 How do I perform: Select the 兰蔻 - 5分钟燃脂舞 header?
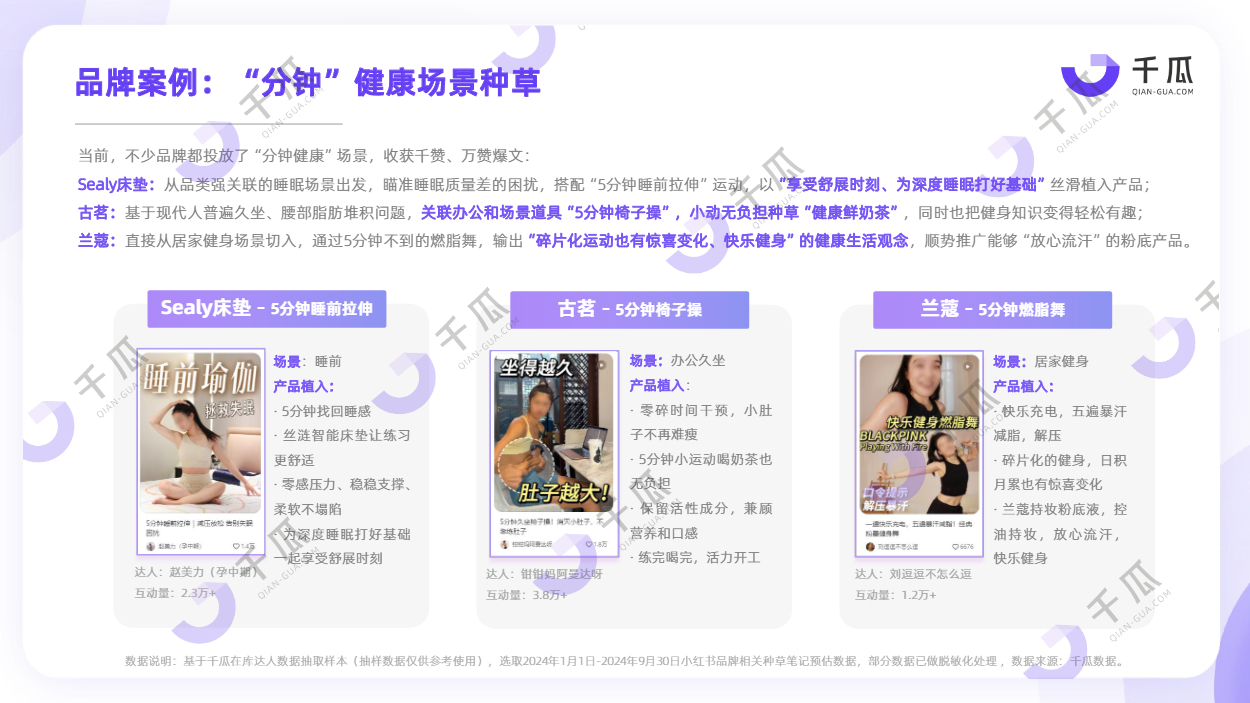(992, 310)
